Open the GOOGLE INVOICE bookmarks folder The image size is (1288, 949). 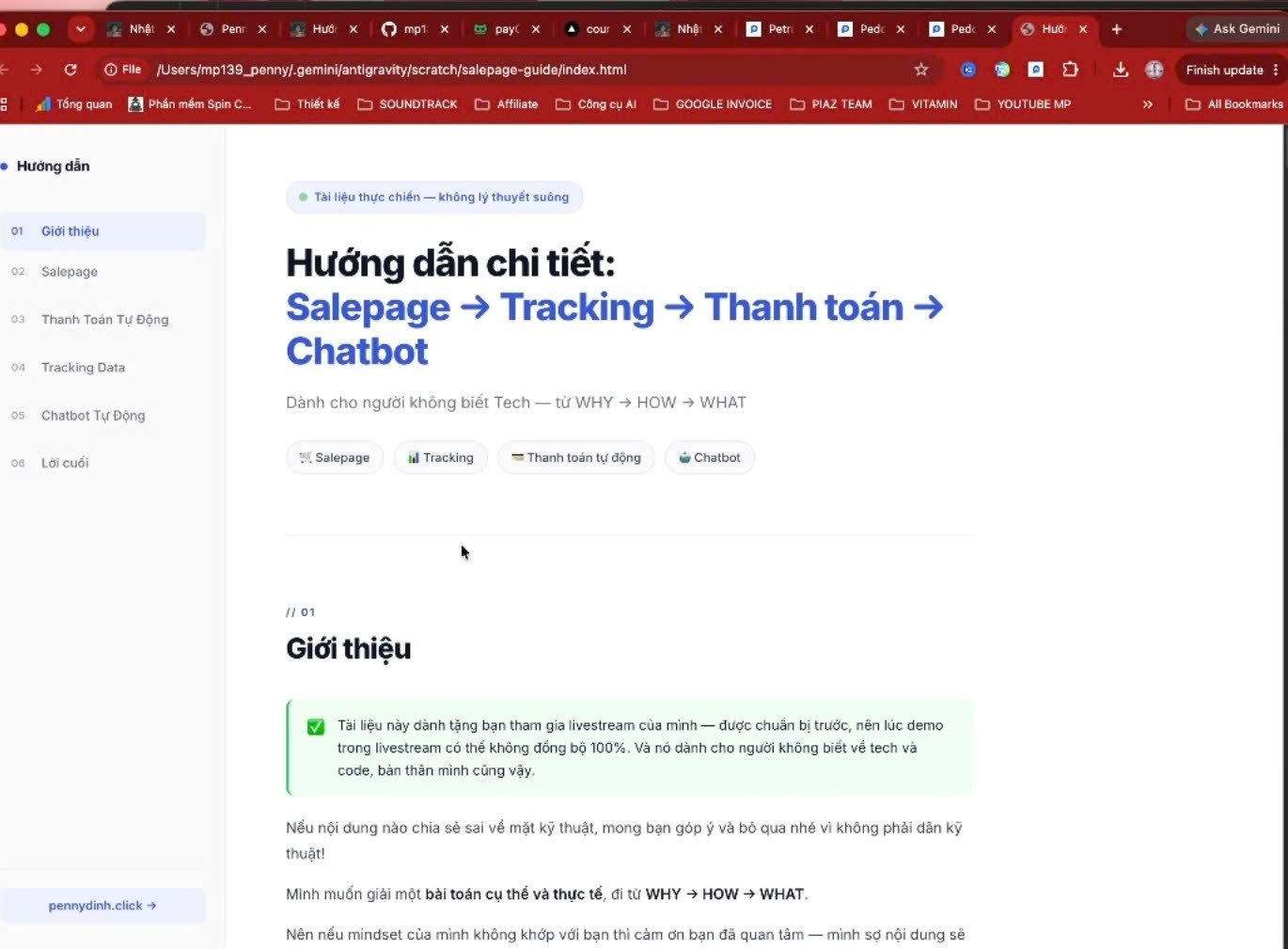click(713, 104)
